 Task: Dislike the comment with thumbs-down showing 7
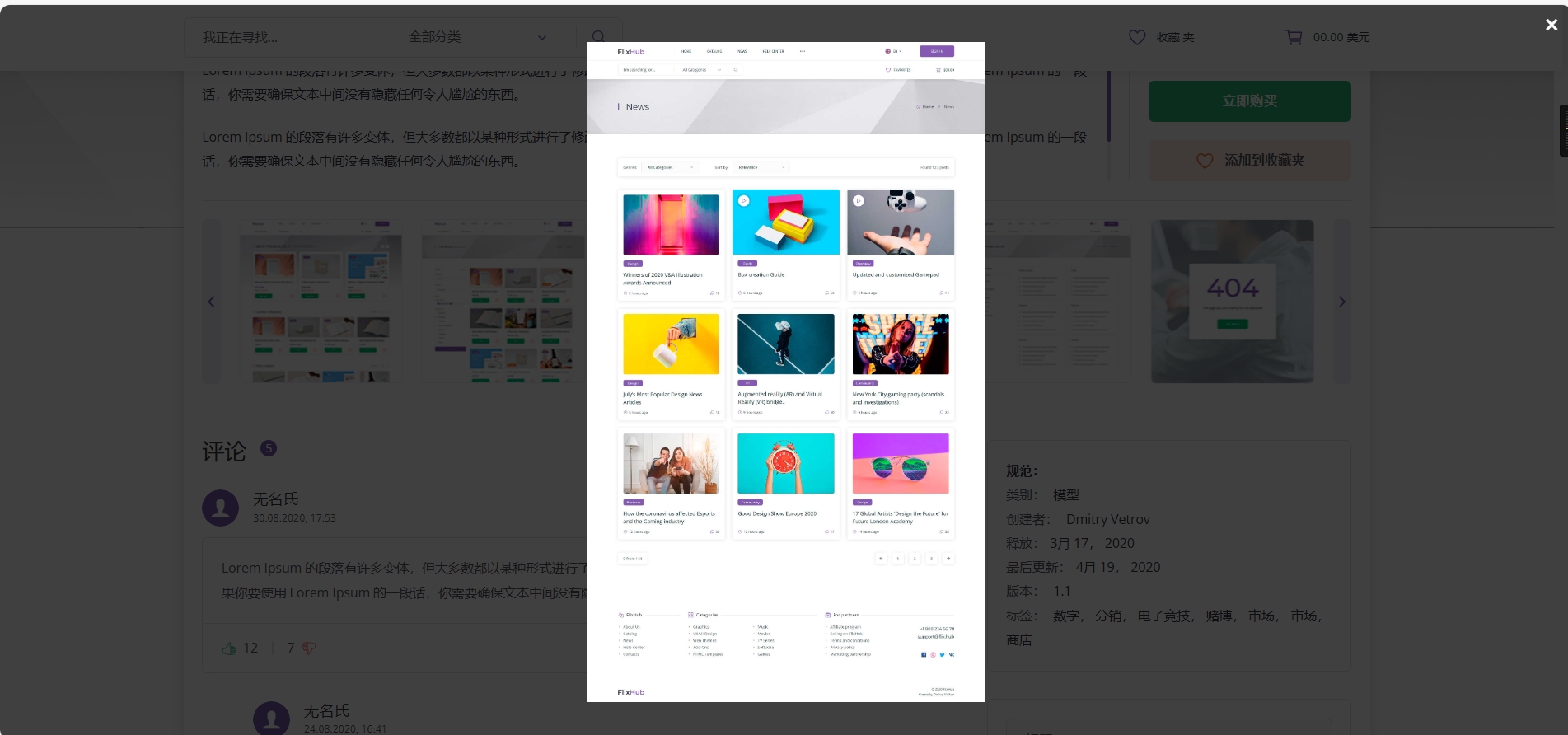tap(309, 648)
